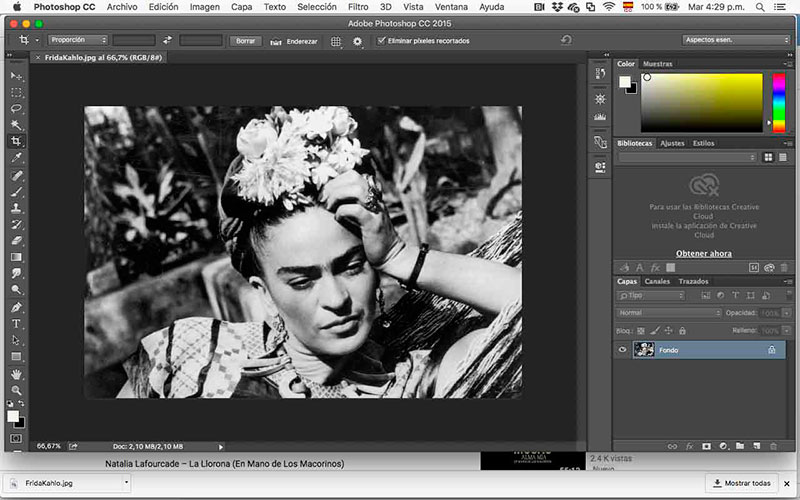Toggle lock all padlock next to Bloq.
The width and height of the screenshot is (800, 500).
(x=682, y=331)
